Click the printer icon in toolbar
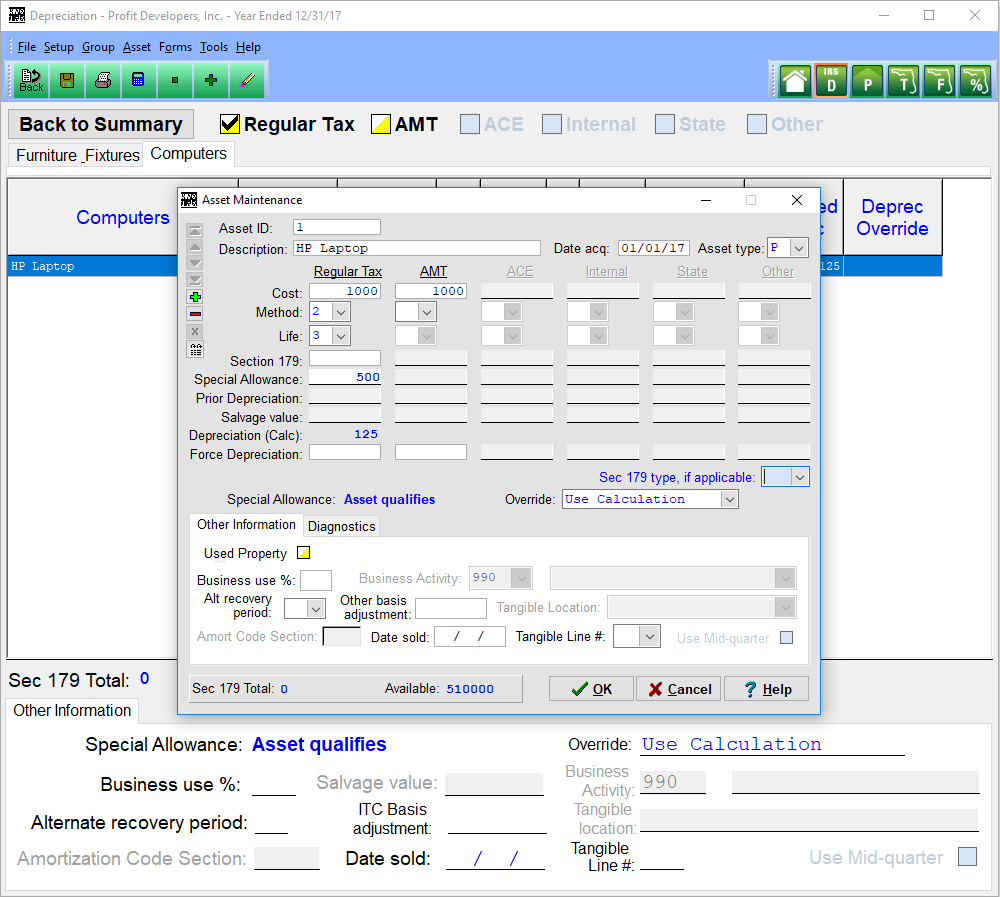1000x897 pixels. click(x=103, y=80)
